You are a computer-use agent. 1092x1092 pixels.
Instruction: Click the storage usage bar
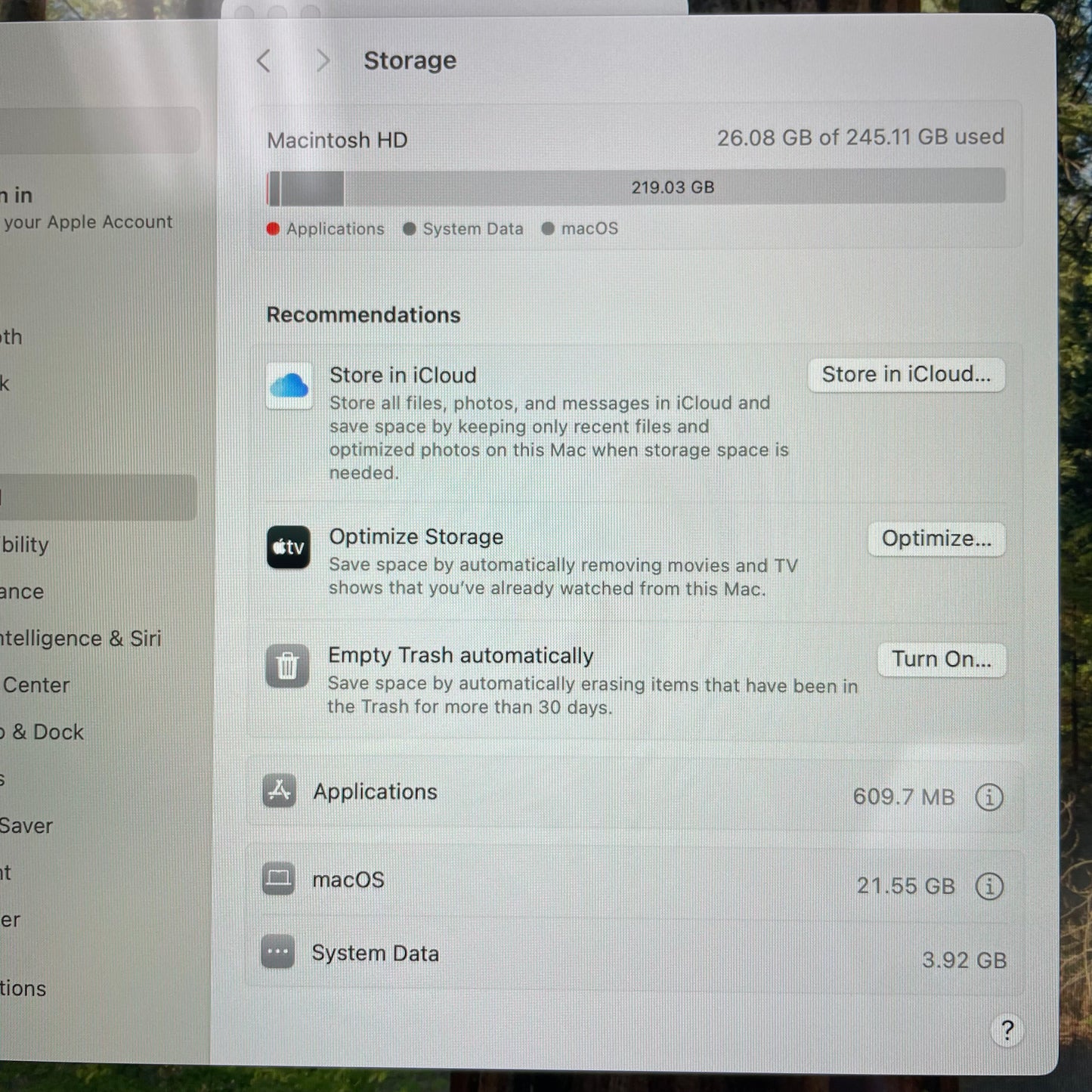pyautogui.click(x=636, y=187)
